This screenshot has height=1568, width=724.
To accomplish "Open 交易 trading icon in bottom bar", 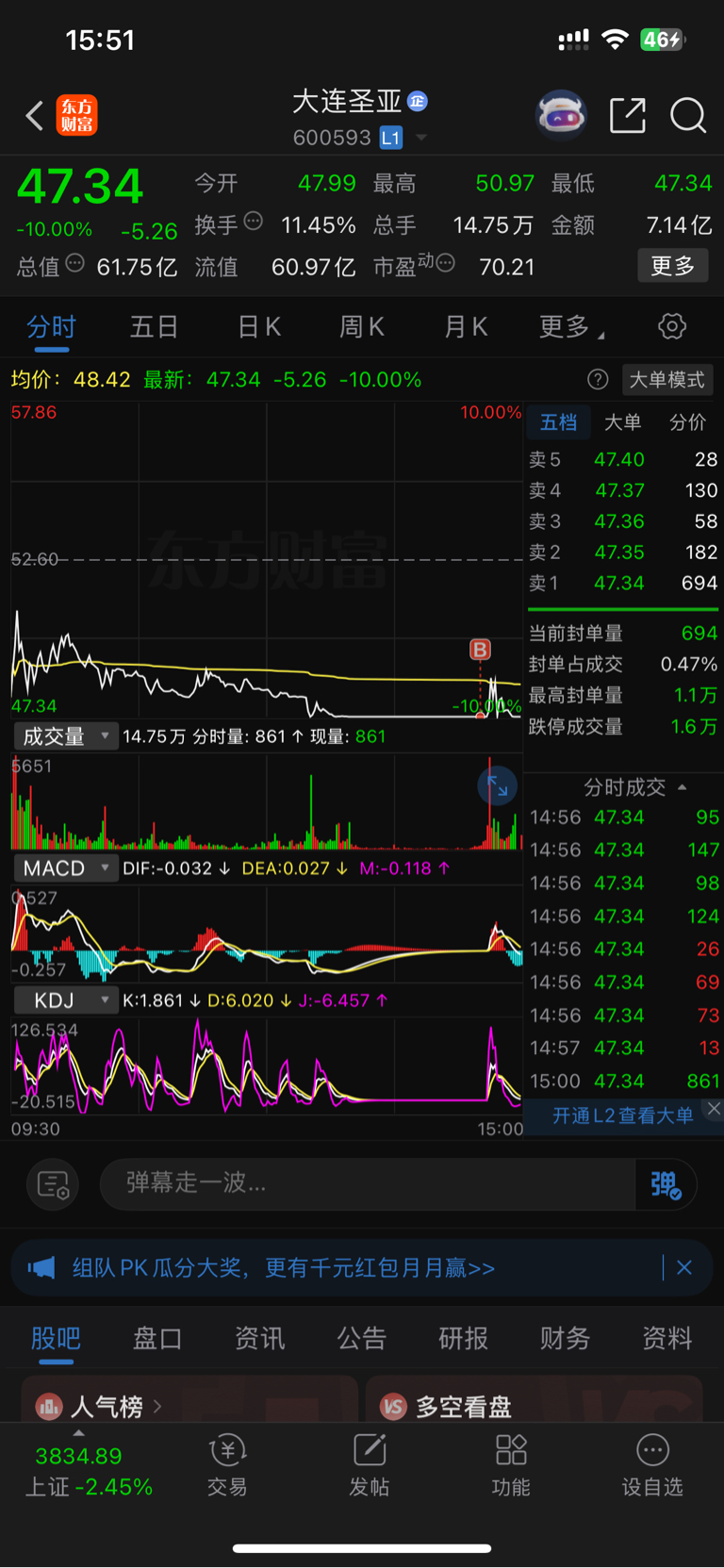I will [x=227, y=1450].
